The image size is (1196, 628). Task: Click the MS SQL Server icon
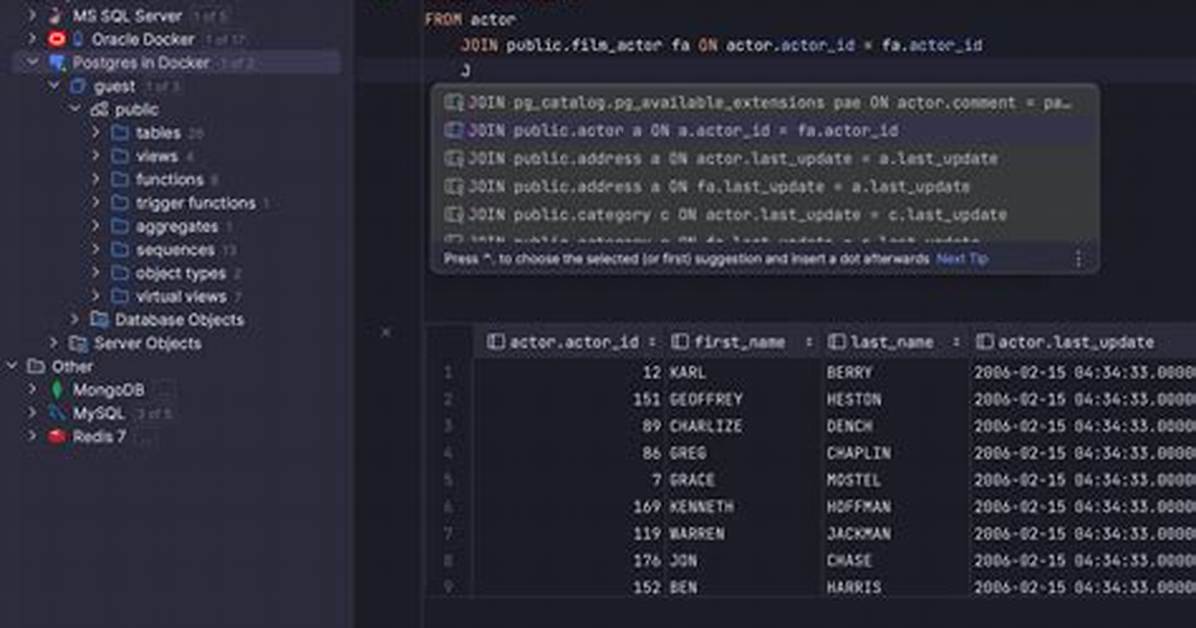pyautogui.click(x=56, y=15)
